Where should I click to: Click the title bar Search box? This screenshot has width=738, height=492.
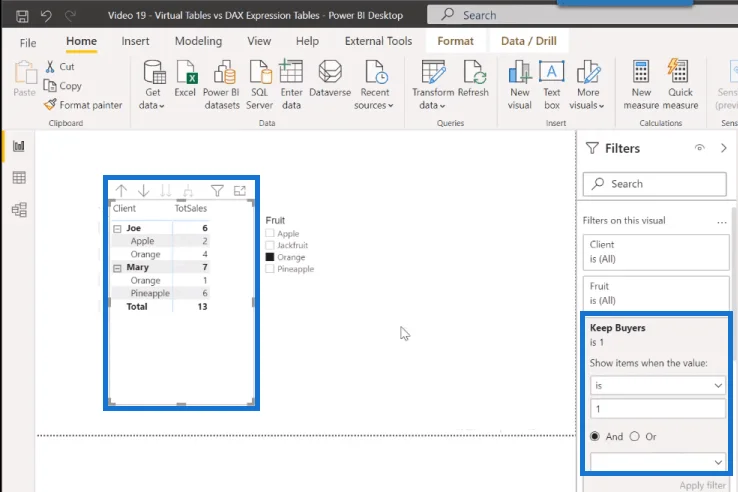coord(583,15)
